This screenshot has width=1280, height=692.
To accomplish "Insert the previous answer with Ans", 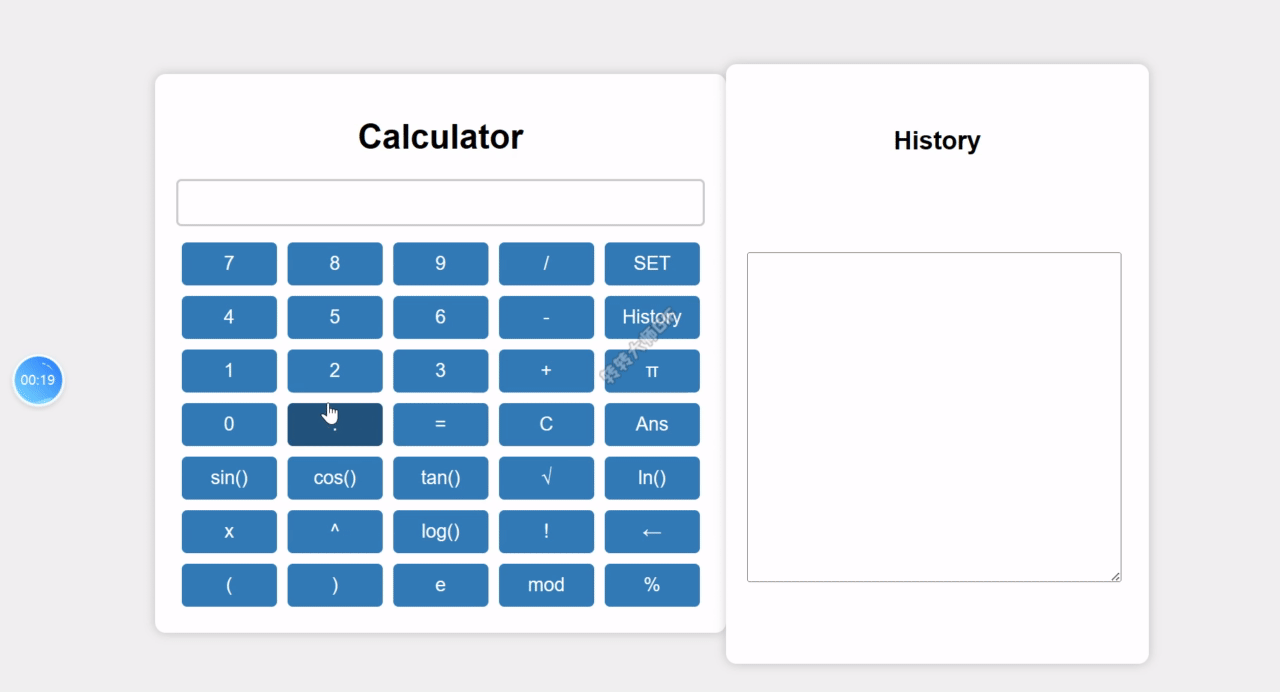I will [x=652, y=424].
